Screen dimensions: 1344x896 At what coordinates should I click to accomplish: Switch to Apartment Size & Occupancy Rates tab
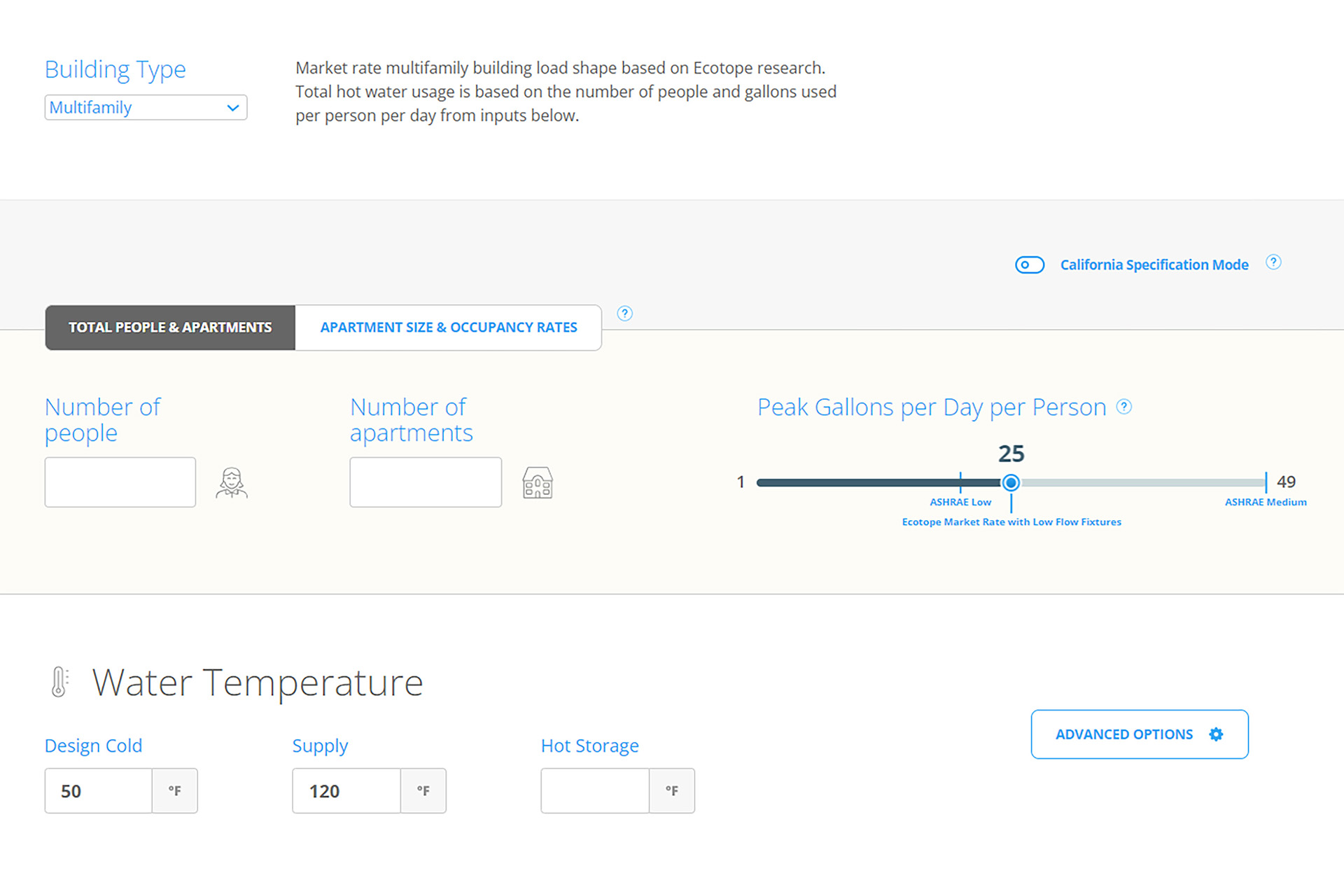(x=448, y=328)
